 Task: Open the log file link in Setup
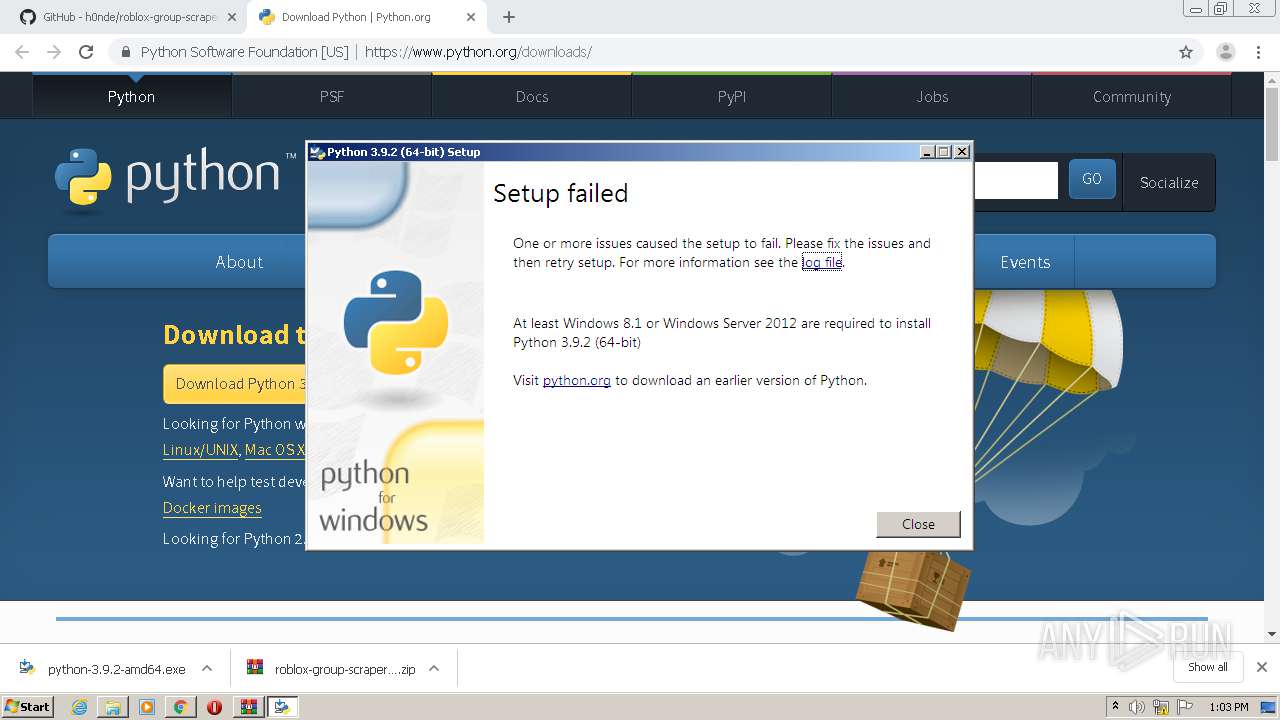pos(822,262)
